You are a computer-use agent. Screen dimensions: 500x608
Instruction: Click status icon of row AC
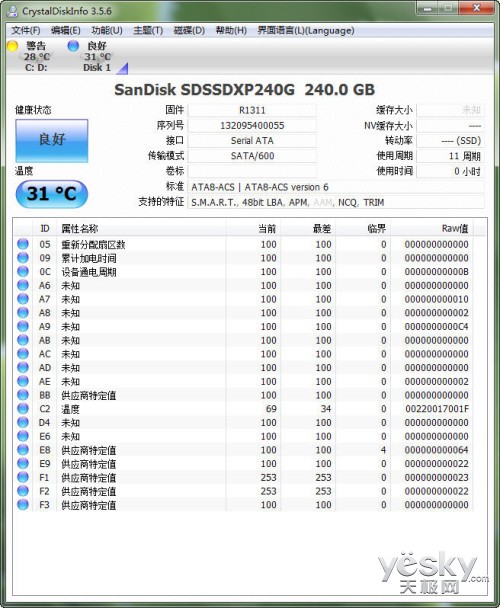point(23,354)
